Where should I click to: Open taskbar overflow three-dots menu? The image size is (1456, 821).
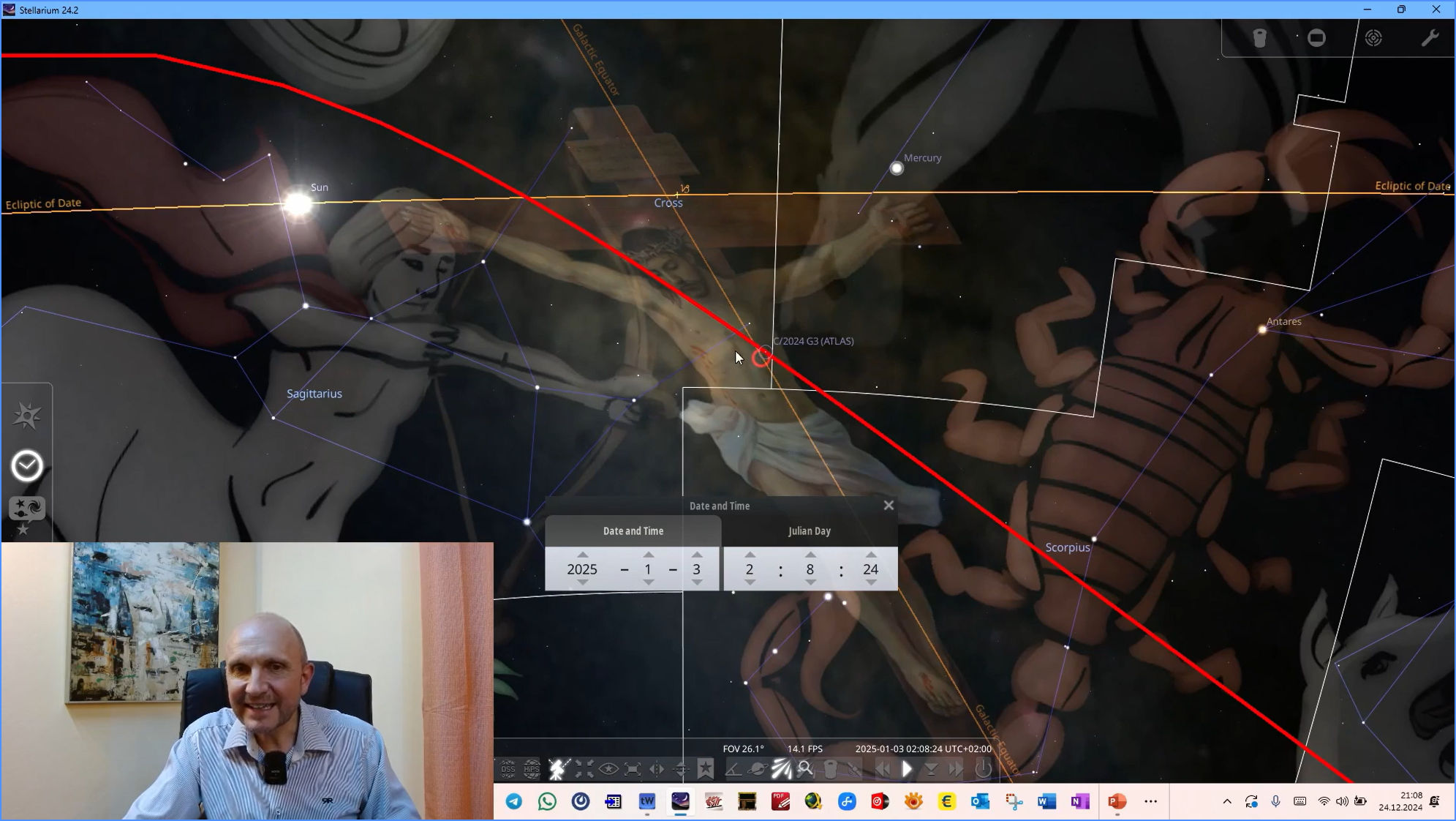[1150, 802]
